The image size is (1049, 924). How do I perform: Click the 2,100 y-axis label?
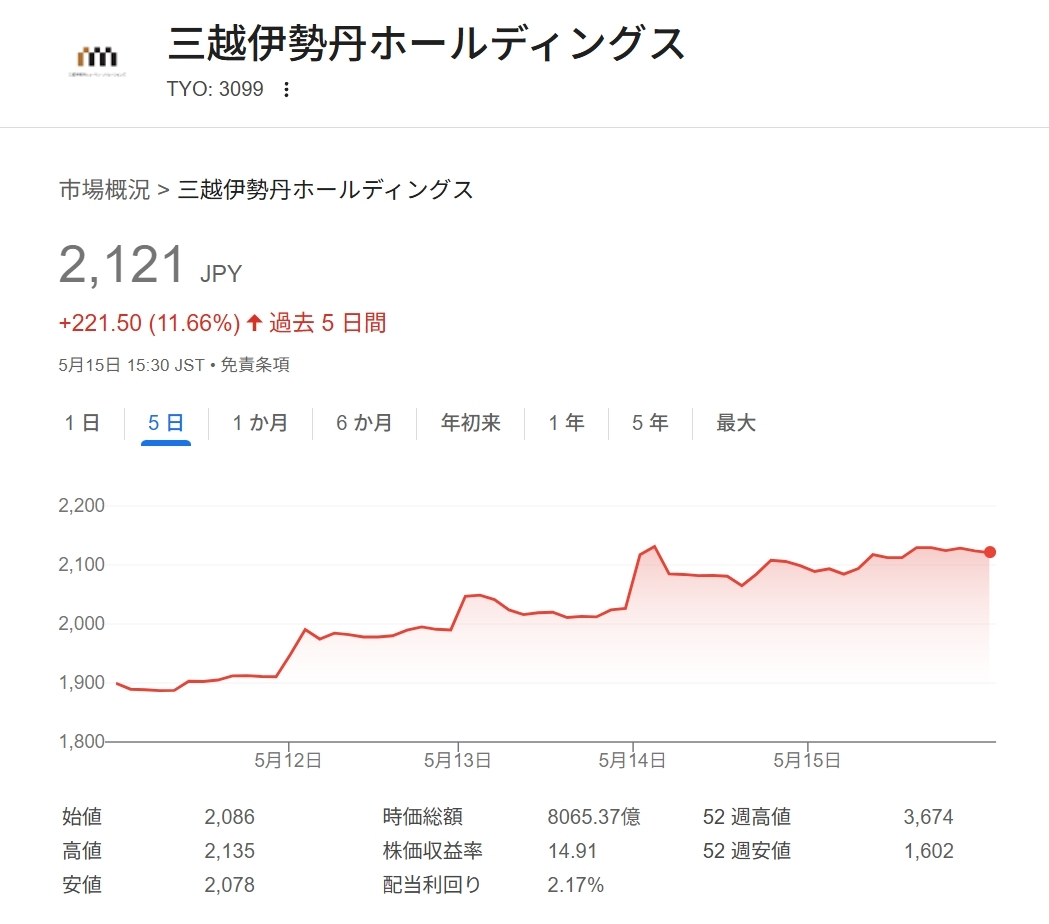click(x=82, y=564)
